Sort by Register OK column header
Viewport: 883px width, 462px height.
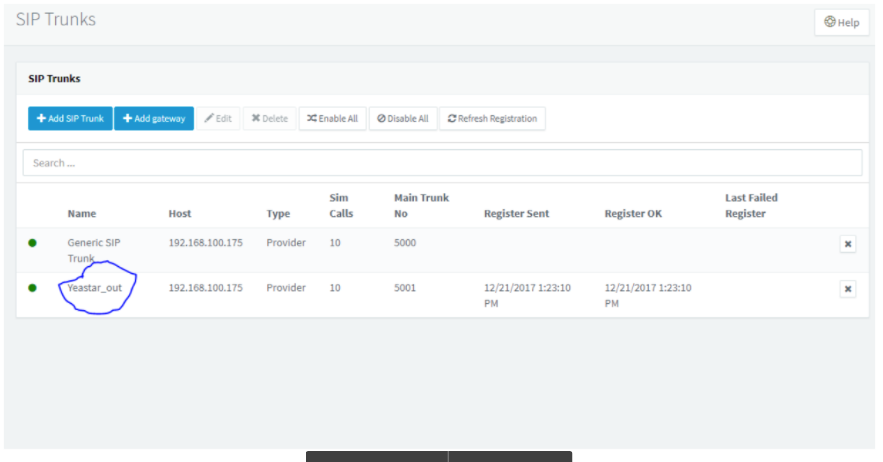click(x=633, y=214)
